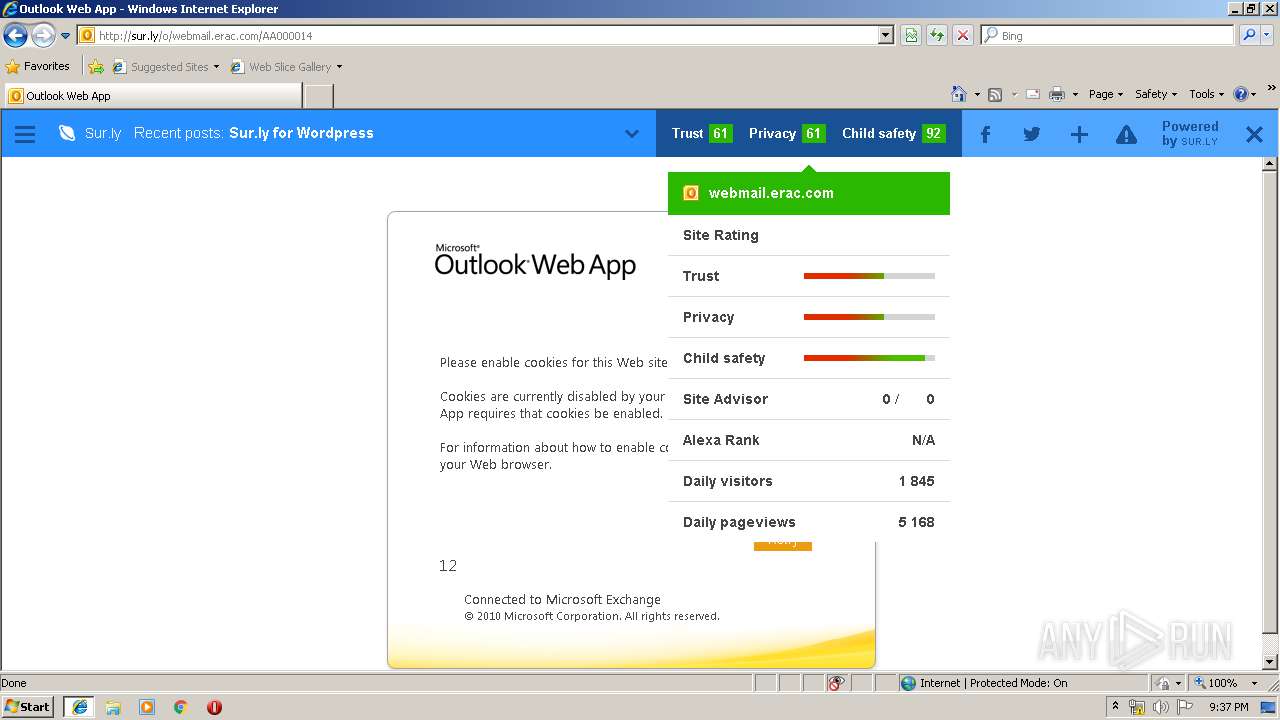Open the Tools menu

coord(1207,94)
